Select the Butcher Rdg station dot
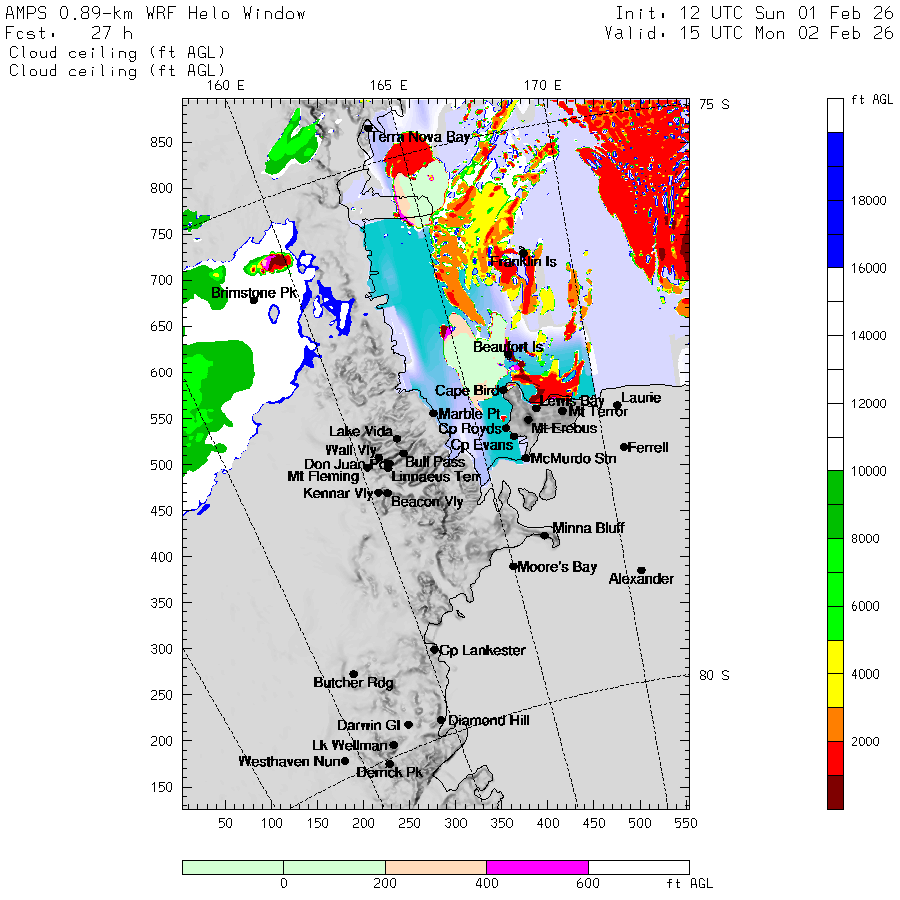 [x=353, y=674]
